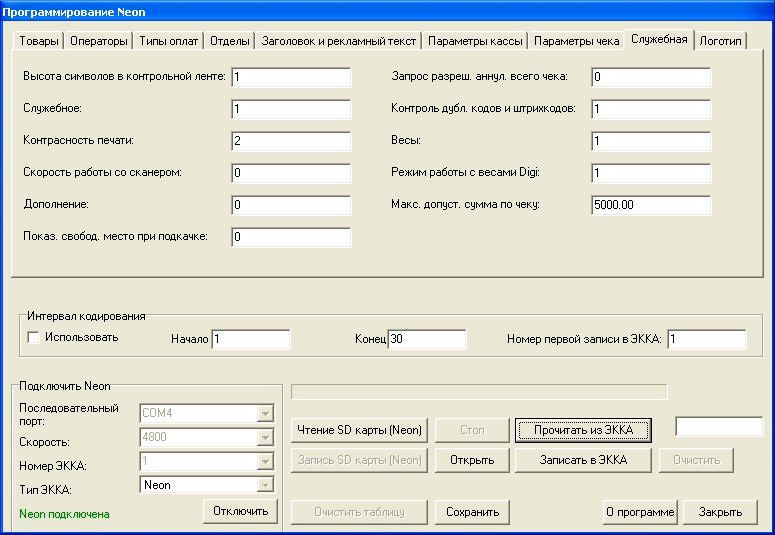Screen dimensions: 775x535
Task: Click the Весы input field
Action: [651, 141]
